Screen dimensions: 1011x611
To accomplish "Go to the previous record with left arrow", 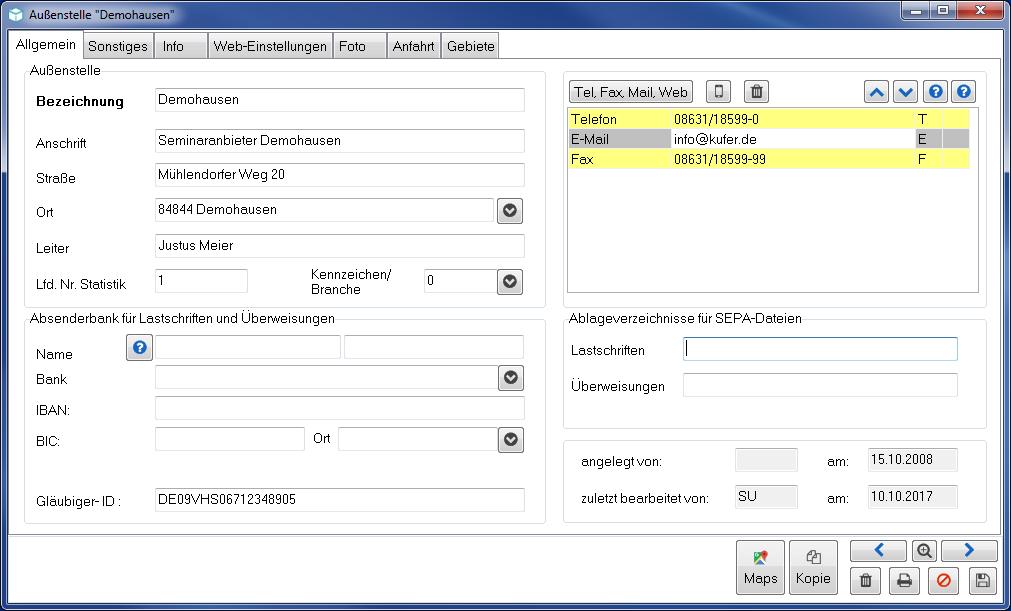I will click(x=879, y=550).
